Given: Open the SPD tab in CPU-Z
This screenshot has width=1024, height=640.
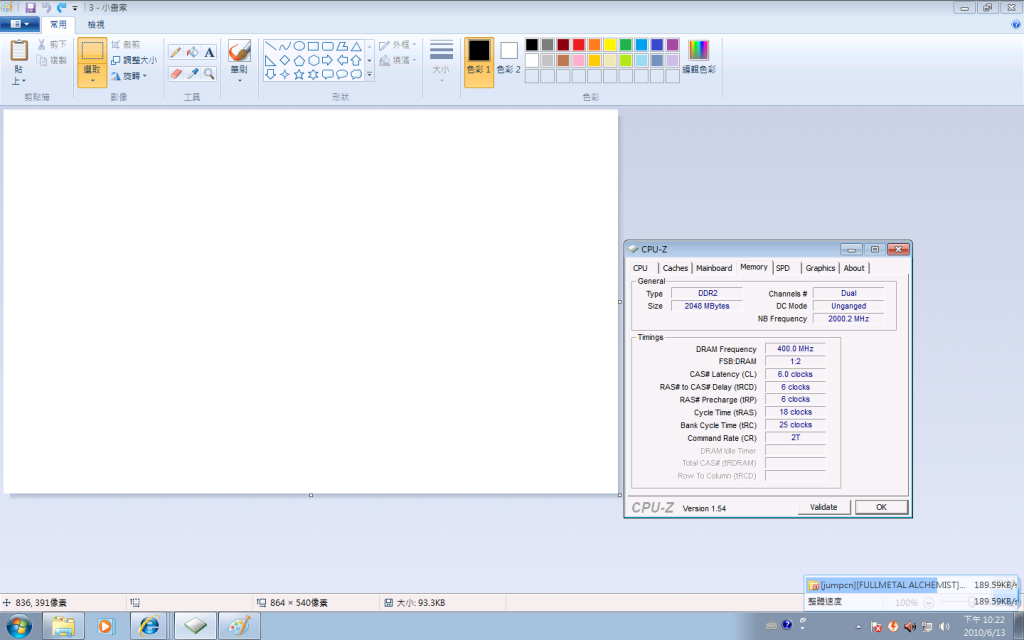Looking at the screenshot, I should (782, 268).
